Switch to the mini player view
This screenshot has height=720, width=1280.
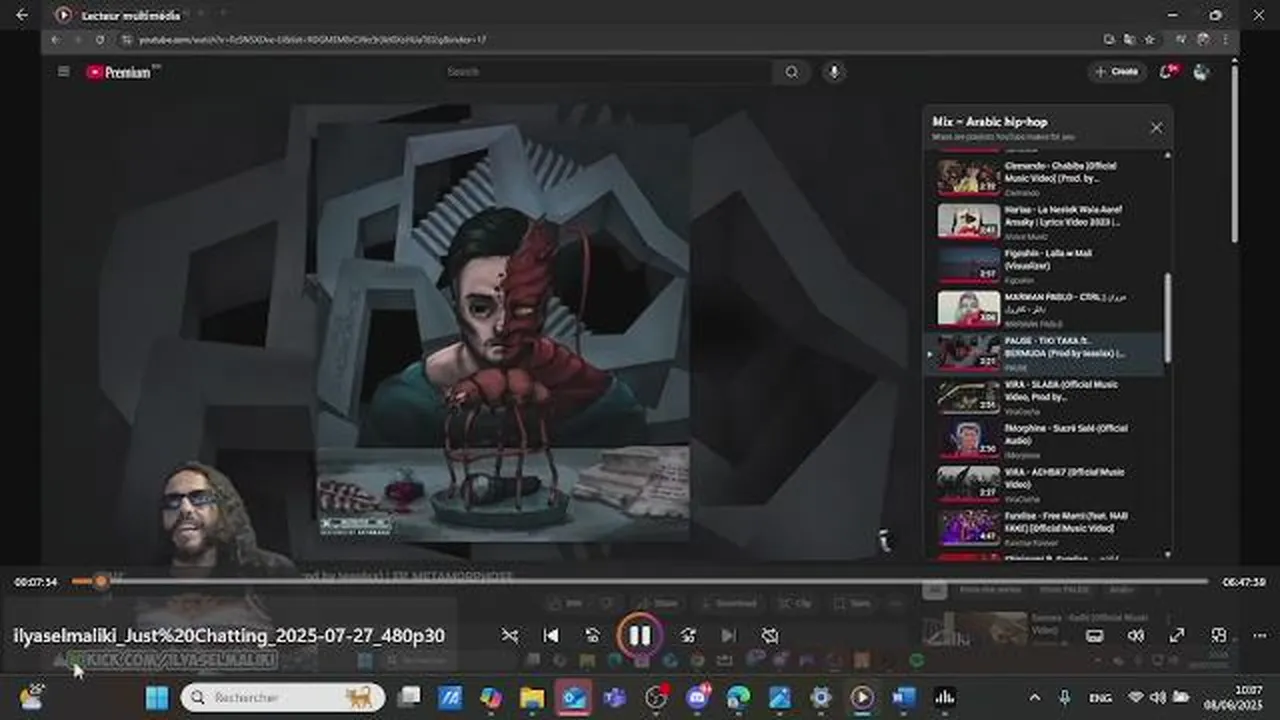pos(1218,635)
